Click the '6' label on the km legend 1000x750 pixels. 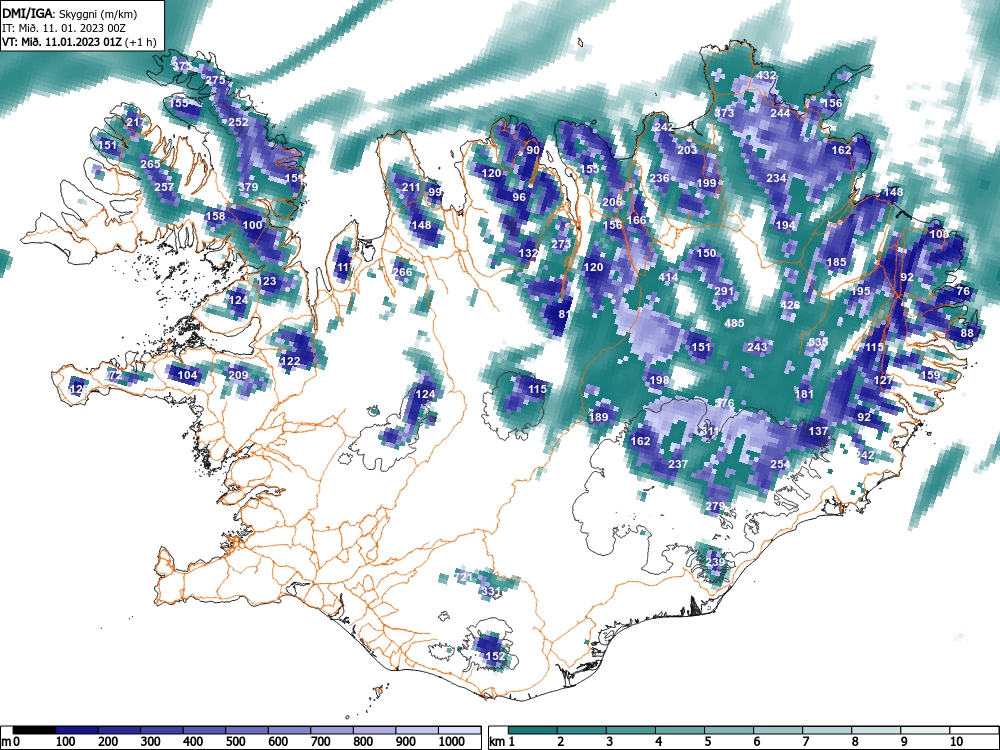tap(757, 742)
